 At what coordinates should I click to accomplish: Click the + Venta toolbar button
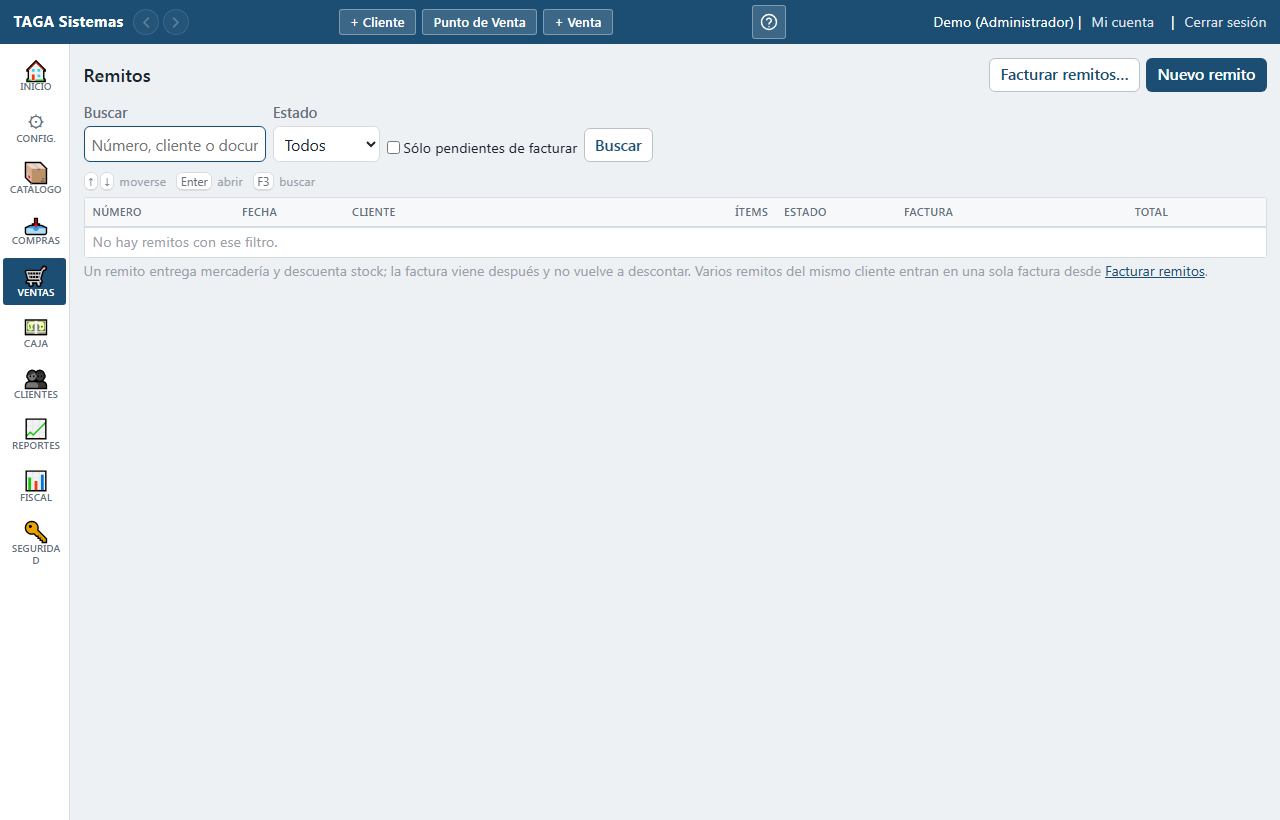click(x=578, y=22)
